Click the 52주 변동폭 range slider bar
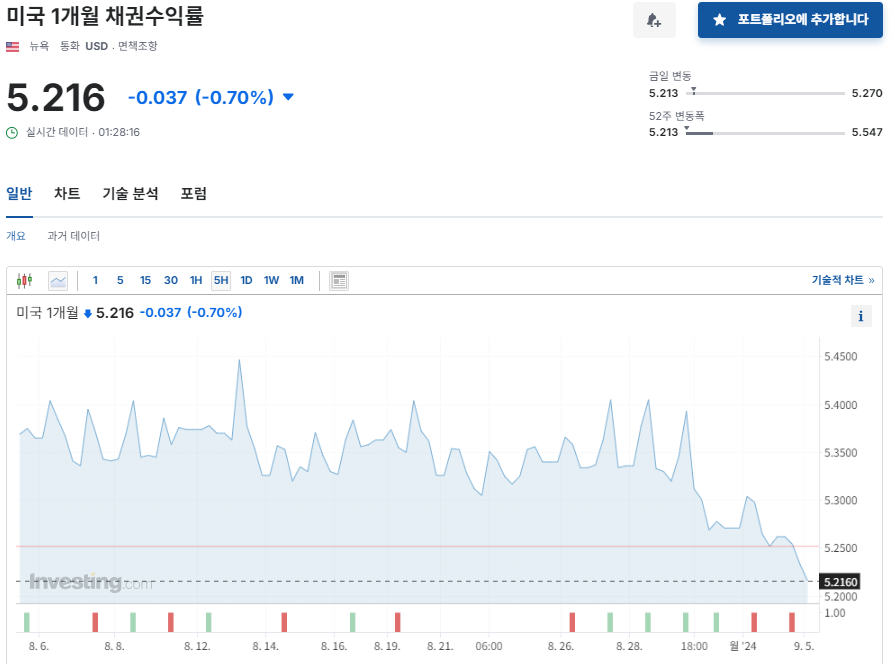The height and width of the screenshot is (664, 895). tap(766, 132)
